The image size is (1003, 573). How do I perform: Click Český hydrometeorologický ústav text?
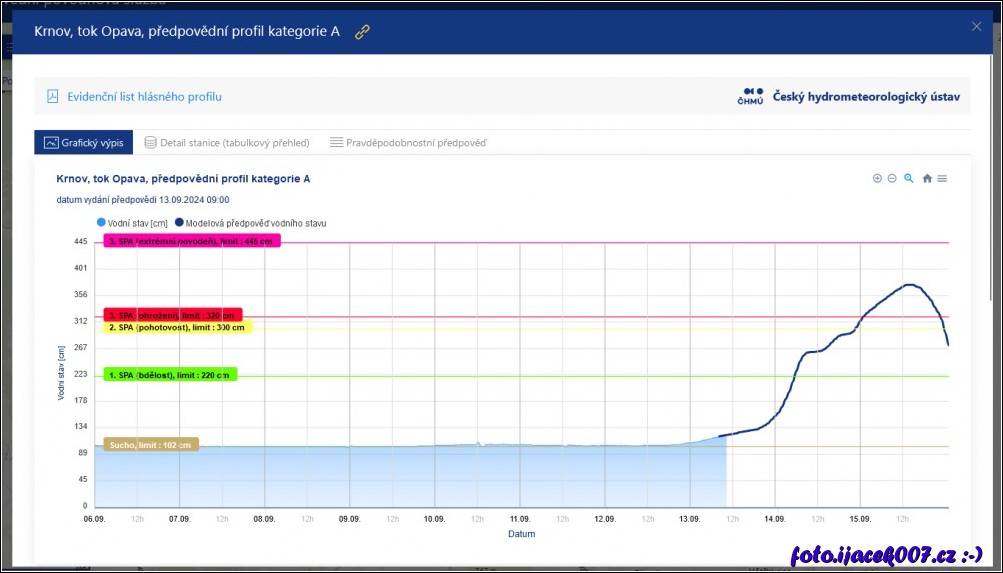[x=866, y=97]
